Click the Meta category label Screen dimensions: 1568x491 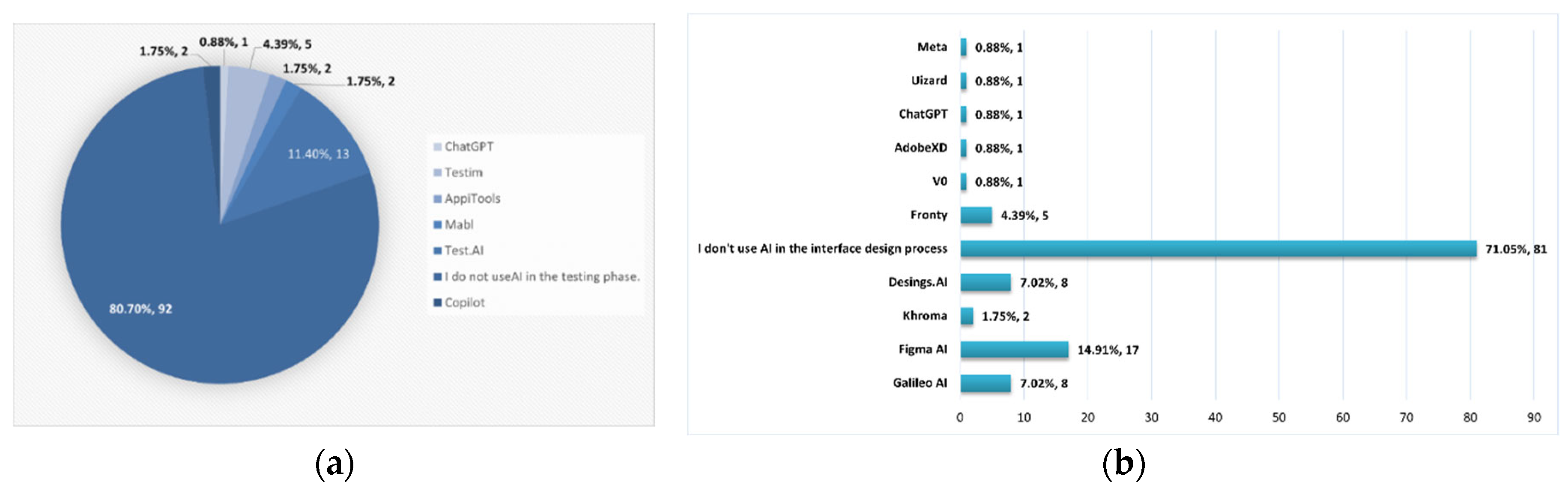(932, 47)
